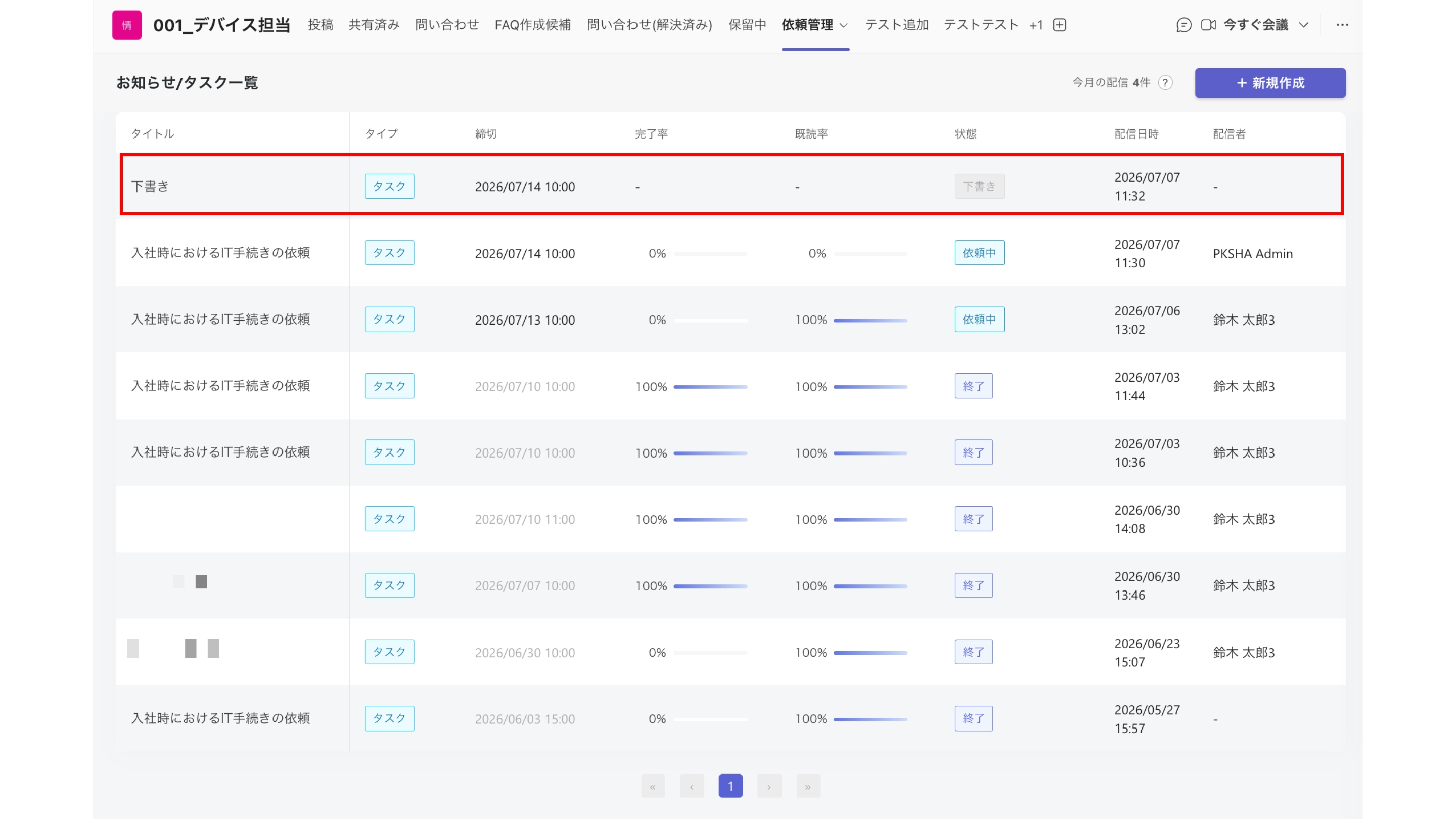Click the help question mark icon

pyautogui.click(x=1165, y=83)
